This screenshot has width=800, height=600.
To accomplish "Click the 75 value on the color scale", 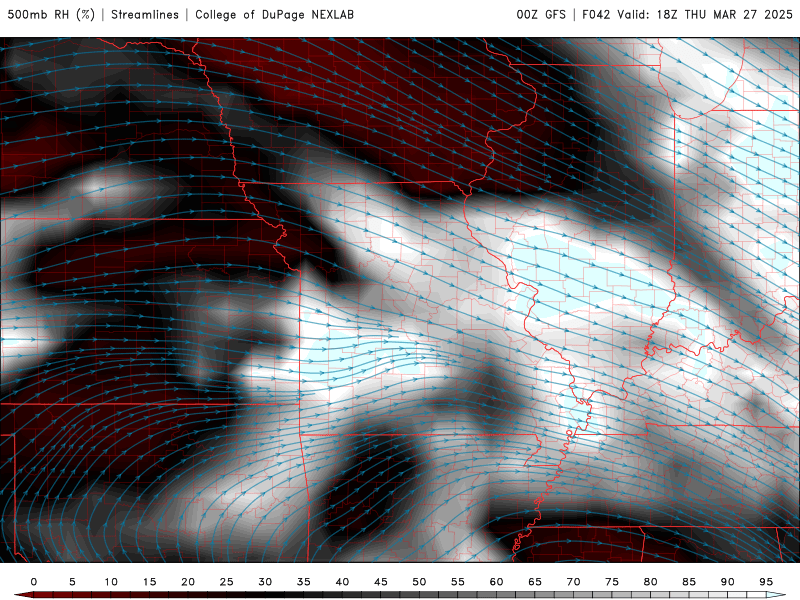I will [x=612, y=582].
